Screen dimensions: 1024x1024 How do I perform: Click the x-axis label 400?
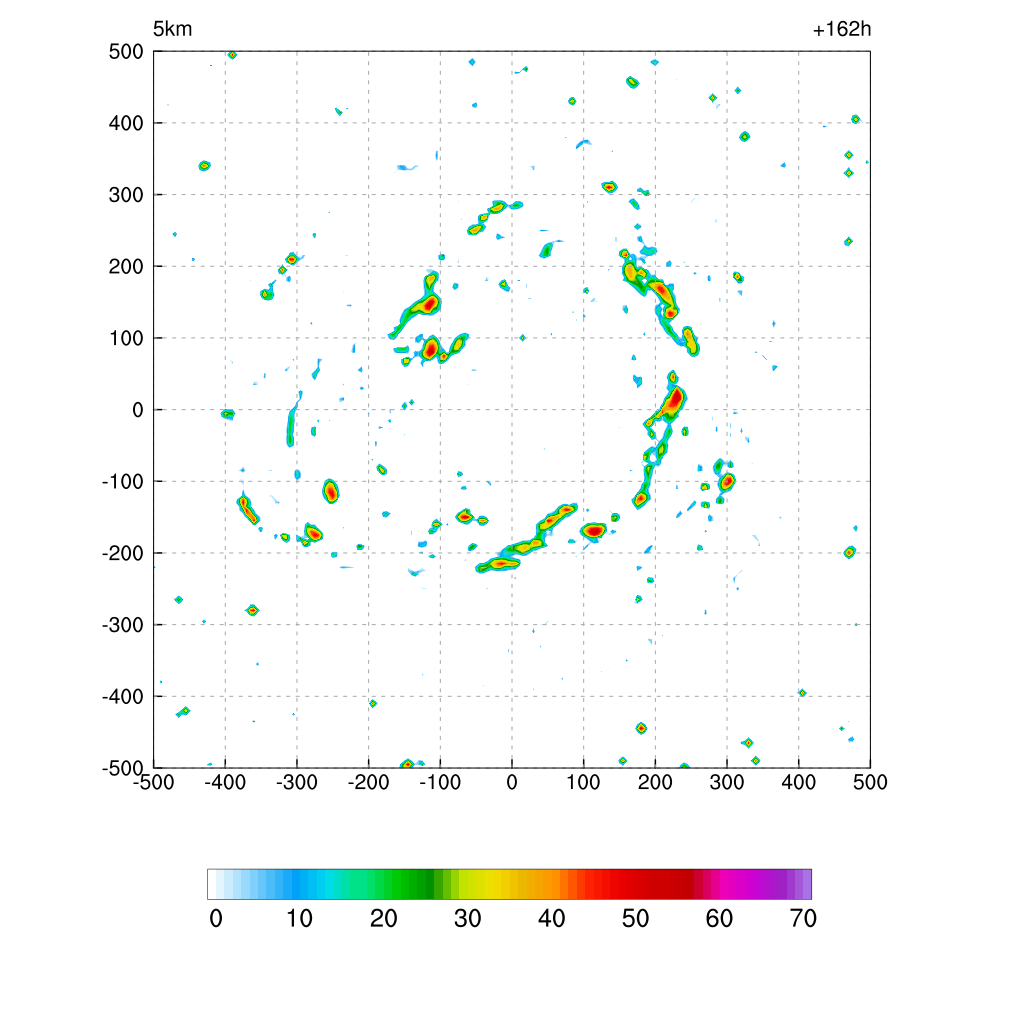pos(799,782)
